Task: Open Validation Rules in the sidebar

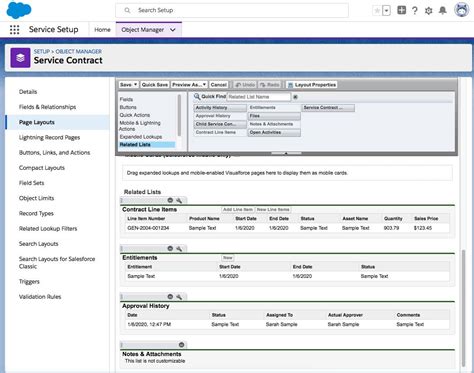Action: coord(40,297)
